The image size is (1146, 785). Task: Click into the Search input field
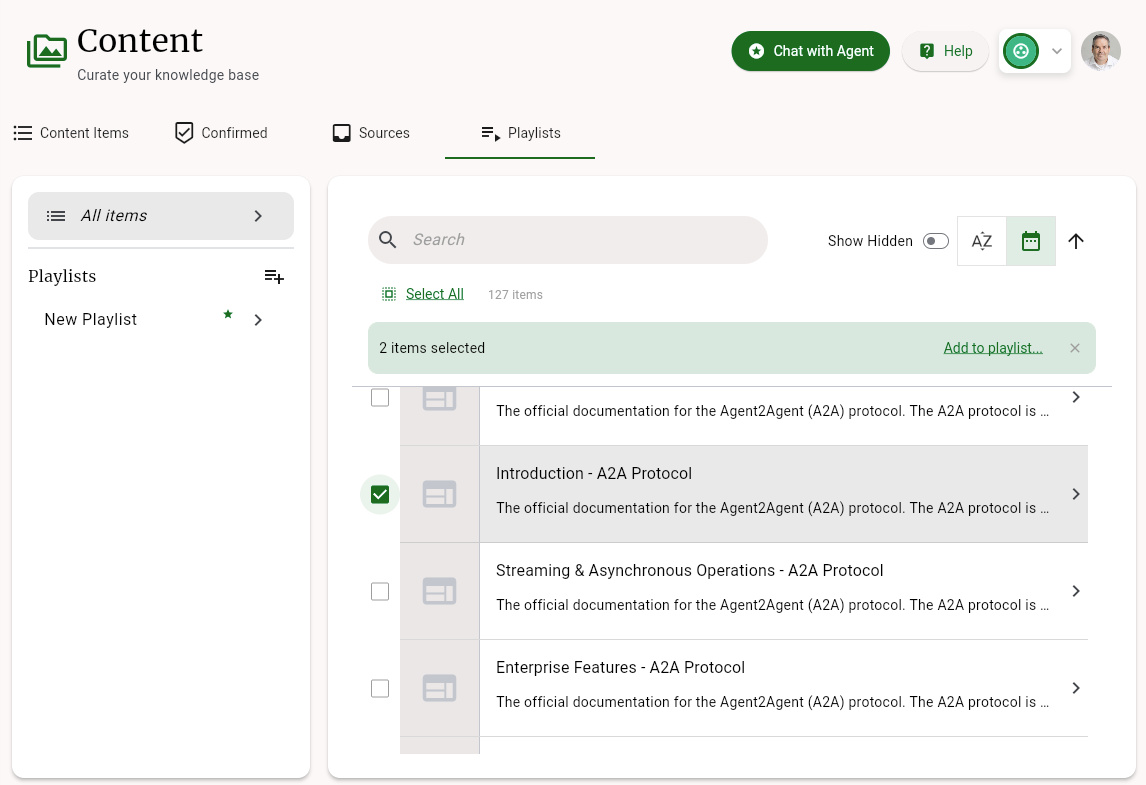(x=580, y=240)
